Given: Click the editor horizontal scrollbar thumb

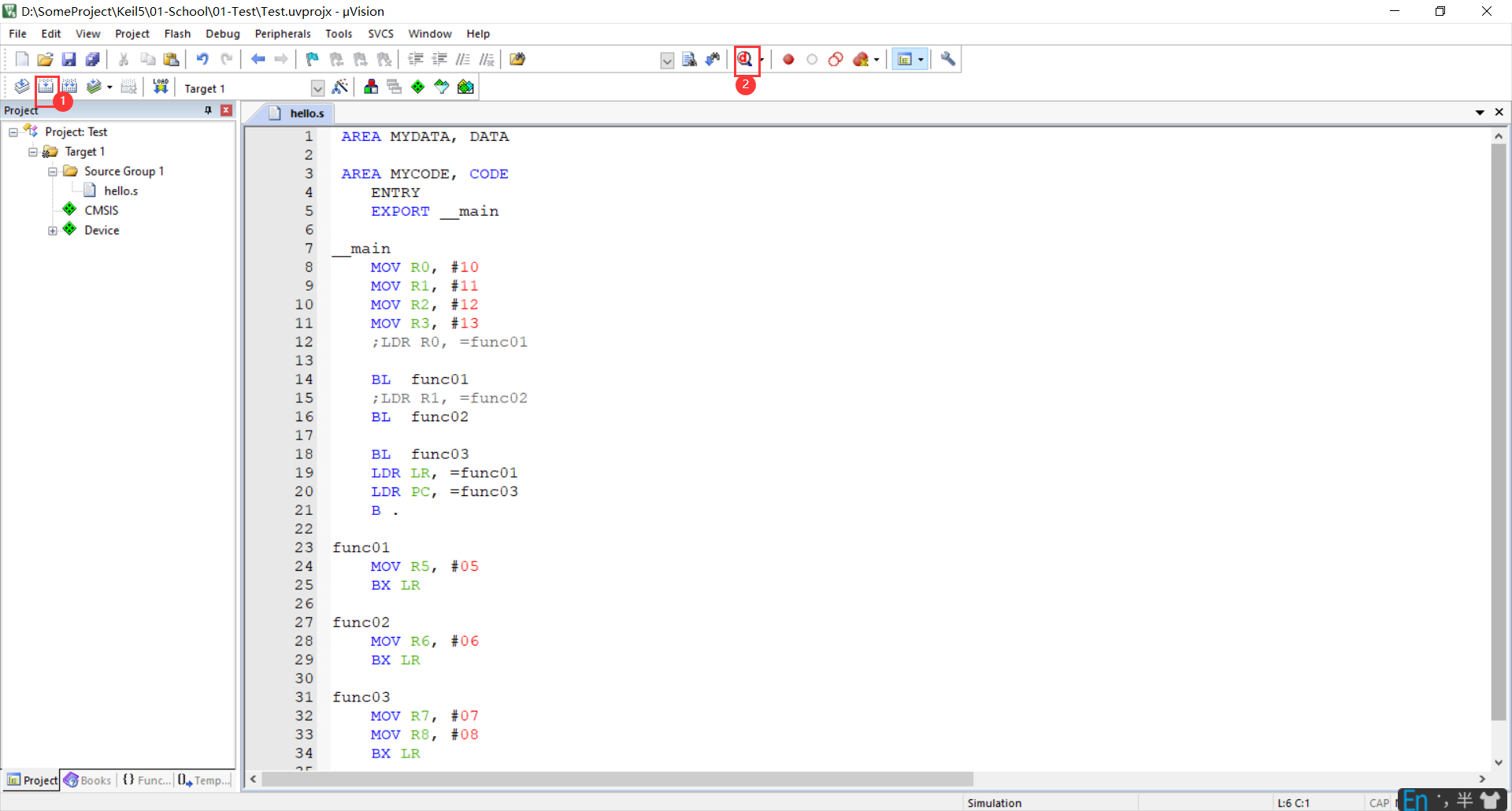Looking at the screenshot, I should coord(617,779).
